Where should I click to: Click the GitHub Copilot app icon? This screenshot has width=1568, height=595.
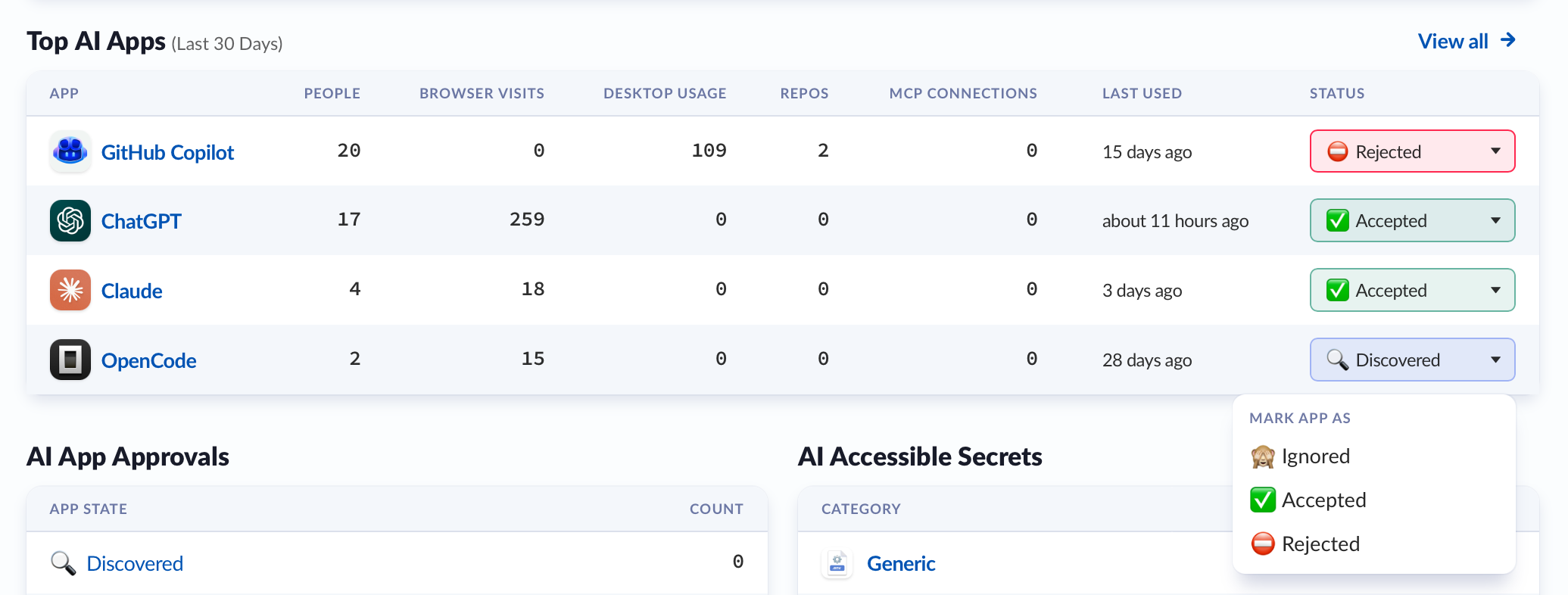[x=70, y=151]
